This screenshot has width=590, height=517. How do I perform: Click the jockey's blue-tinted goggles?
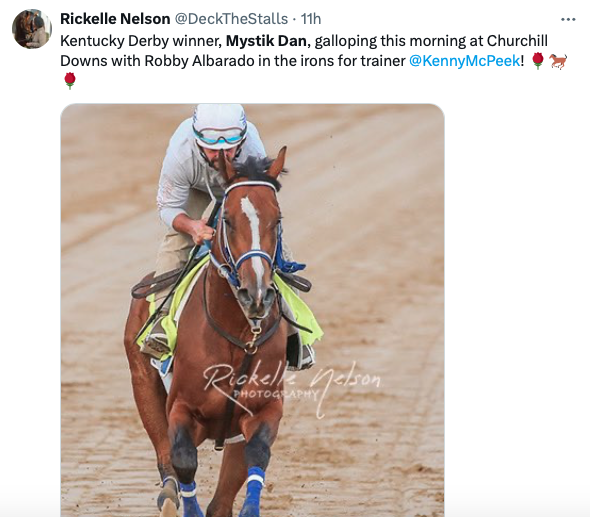point(219,136)
